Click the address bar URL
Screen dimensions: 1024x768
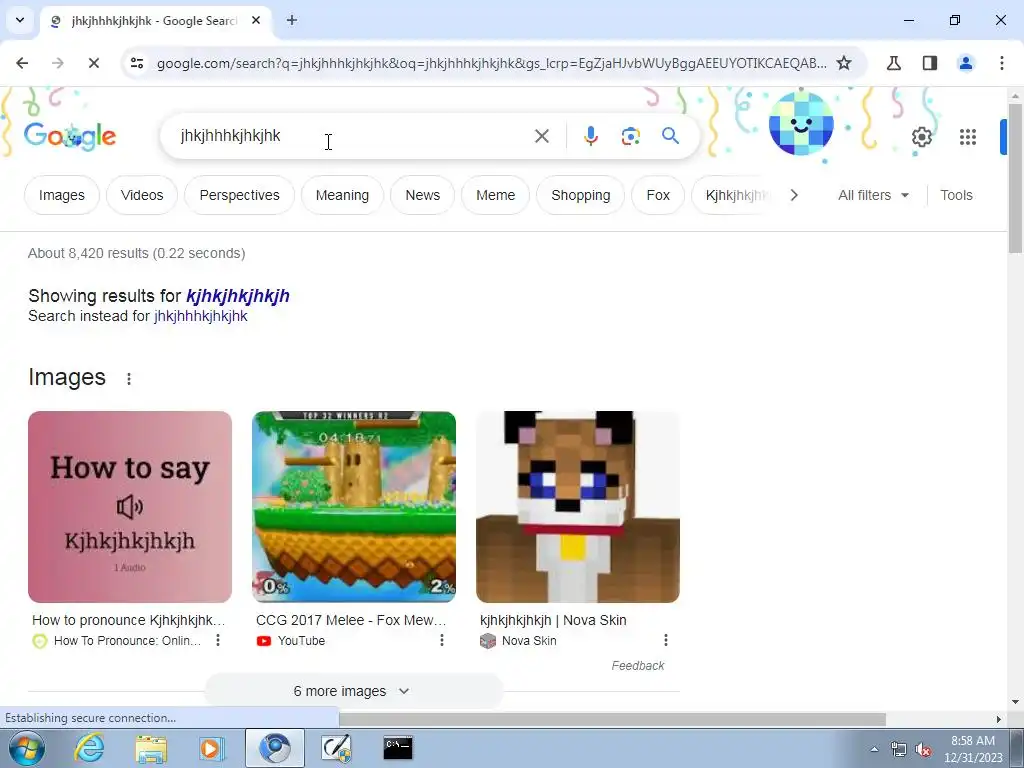click(491, 63)
